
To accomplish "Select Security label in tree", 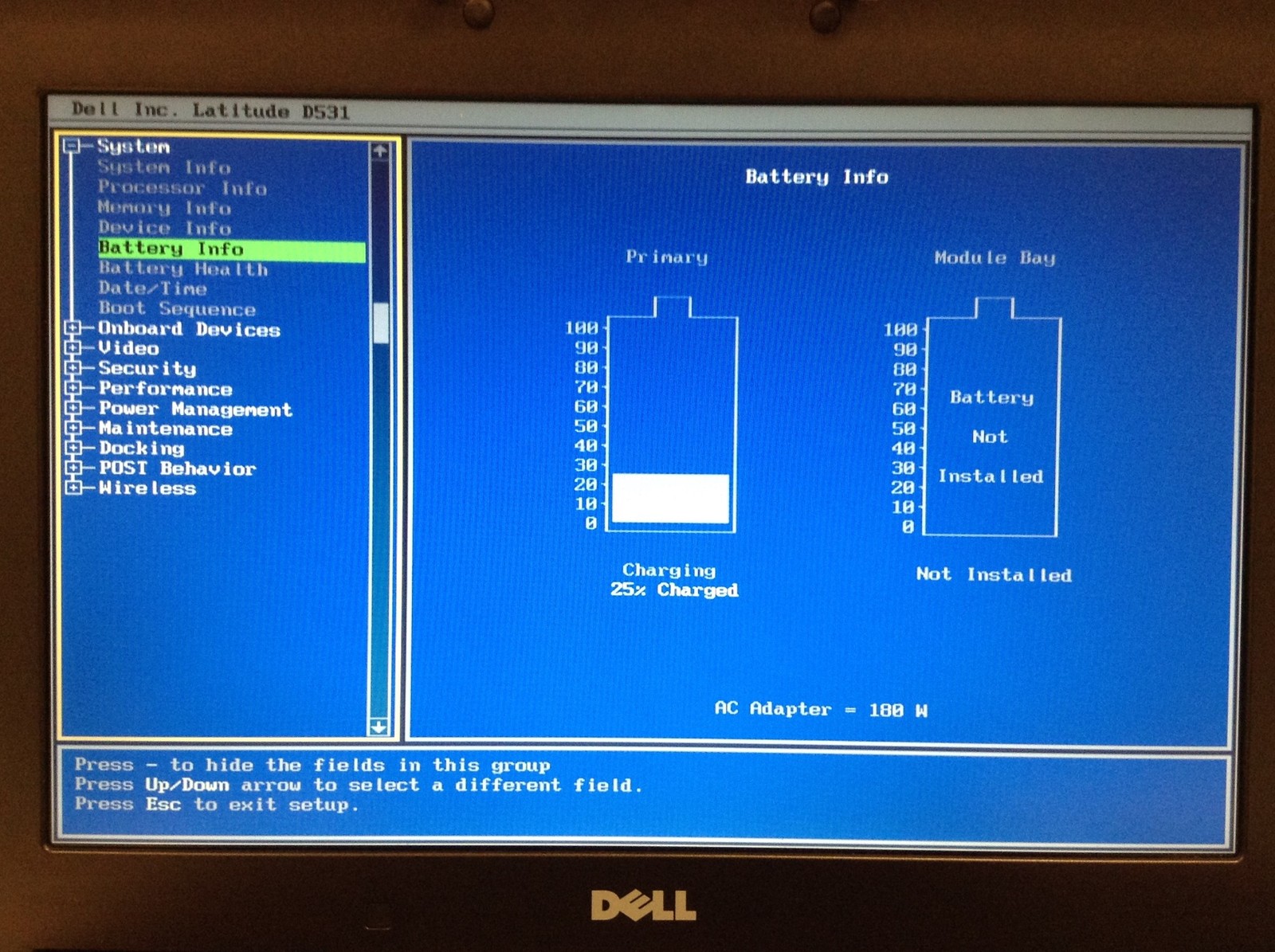I will [147, 368].
